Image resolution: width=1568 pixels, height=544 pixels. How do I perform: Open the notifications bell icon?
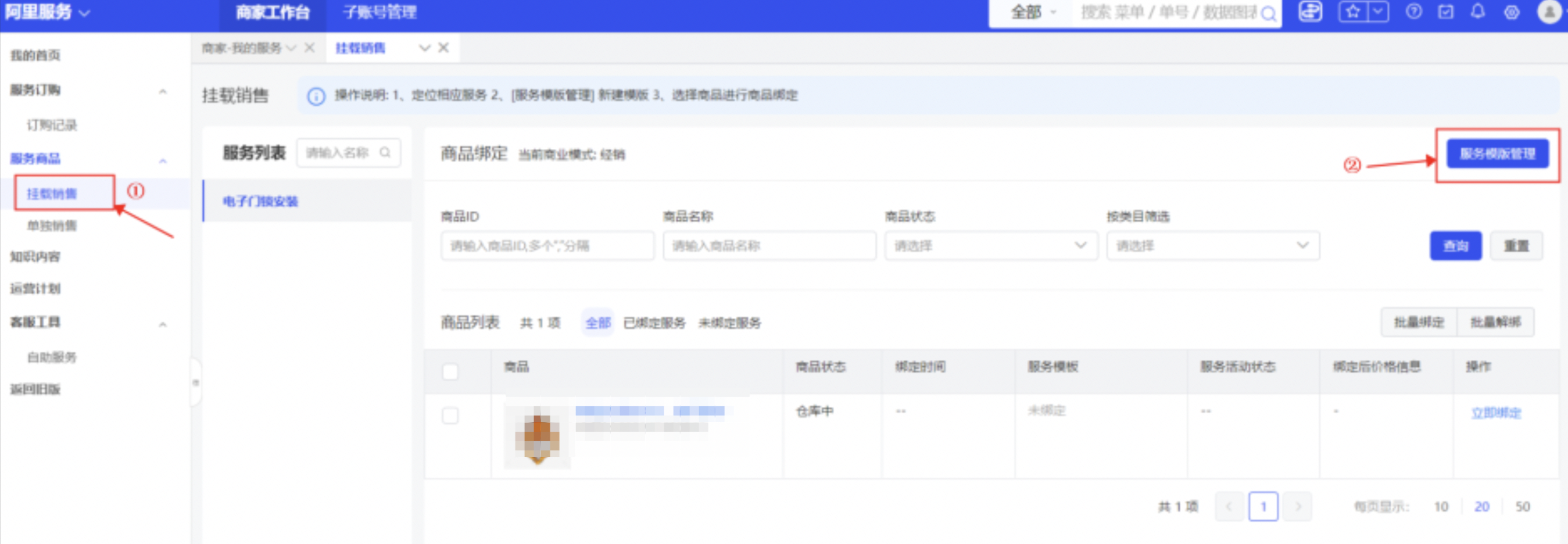click(1478, 12)
